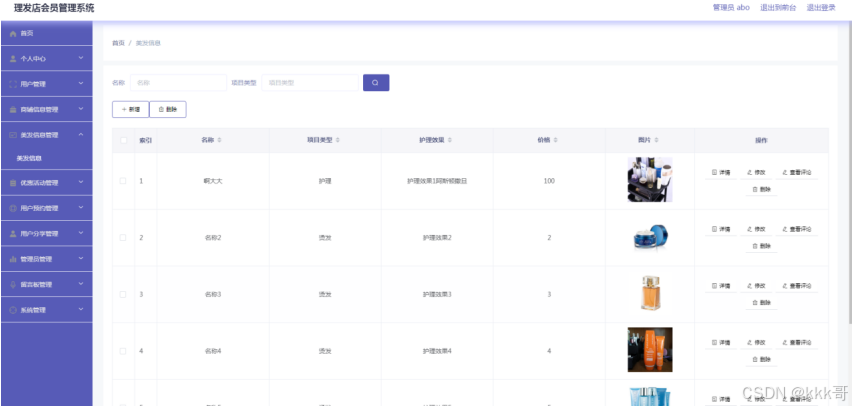
Task: Click the bar-chart icon beside 管理员管理
Action: pyautogui.click(x=14, y=259)
